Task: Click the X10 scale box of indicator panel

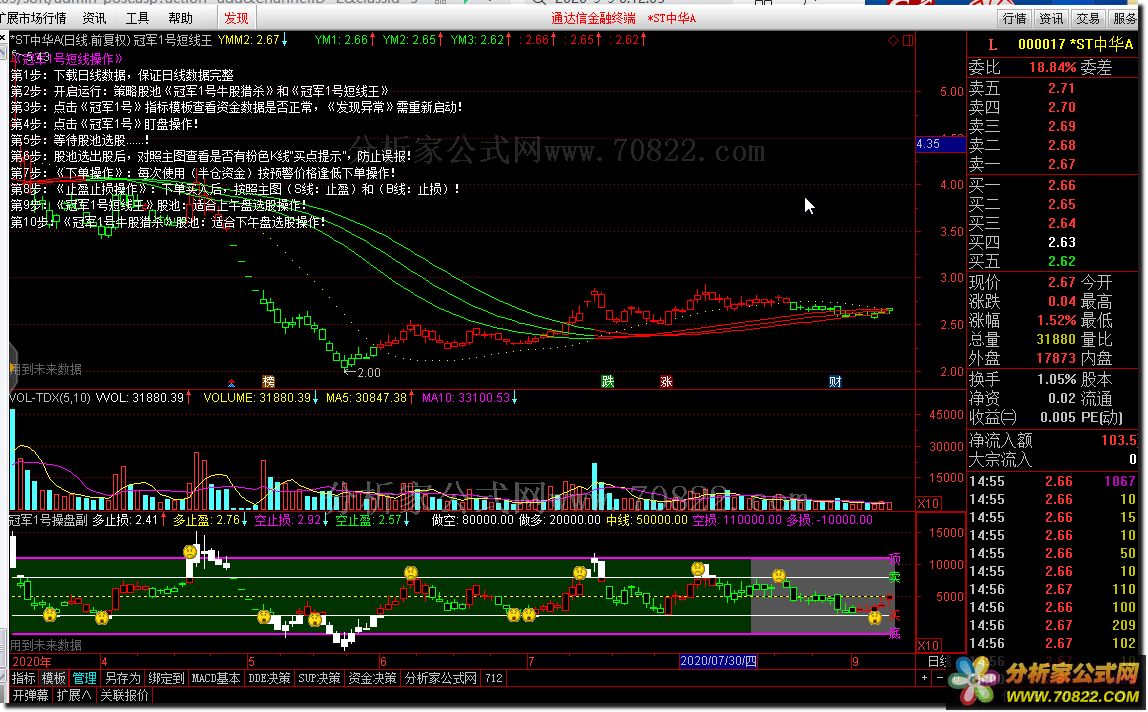Action: (x=929, y=645)
